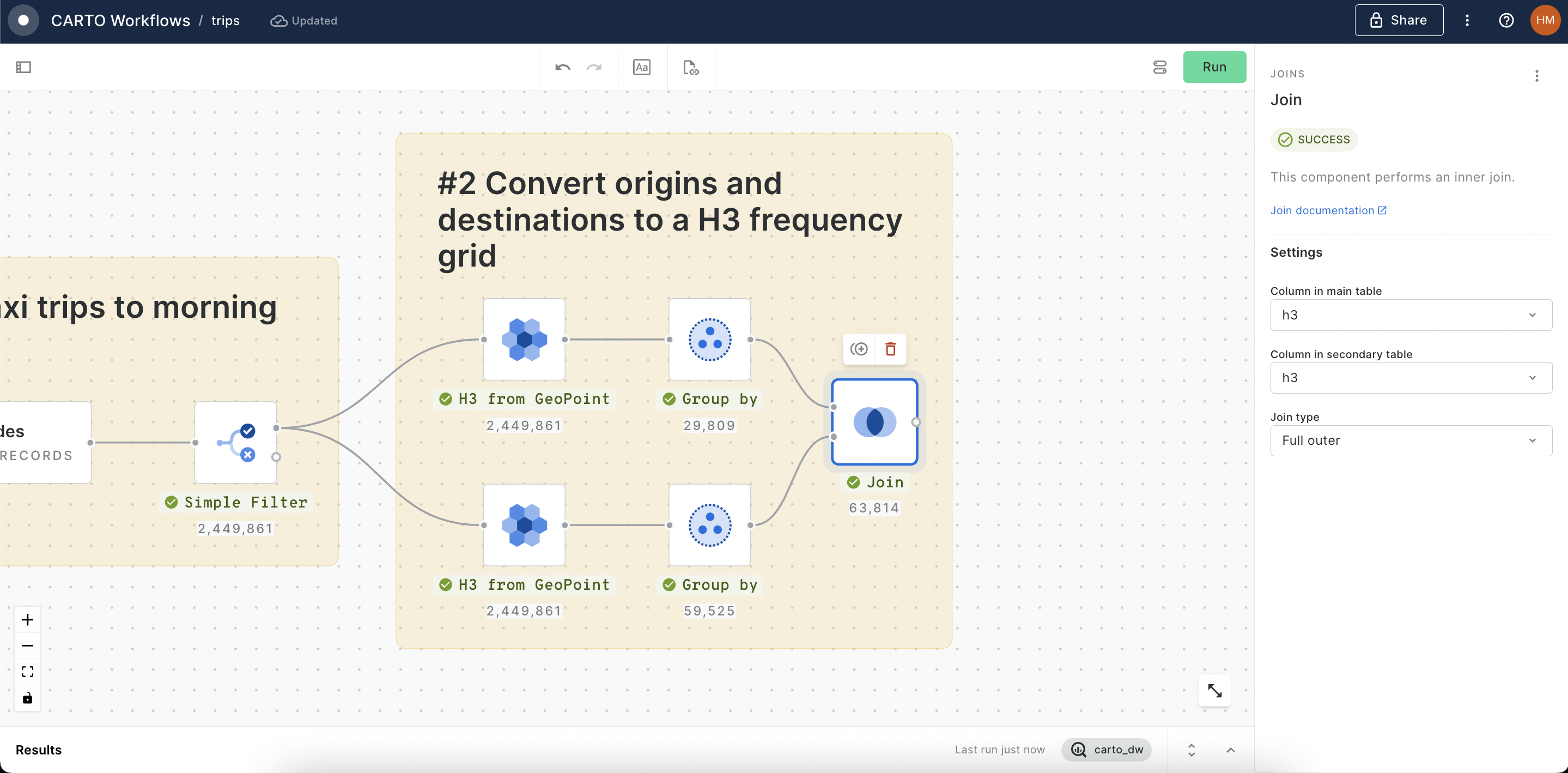Click the Join output port
The width and height of the screenshot is (1568, 773).
tap(916, 422)
